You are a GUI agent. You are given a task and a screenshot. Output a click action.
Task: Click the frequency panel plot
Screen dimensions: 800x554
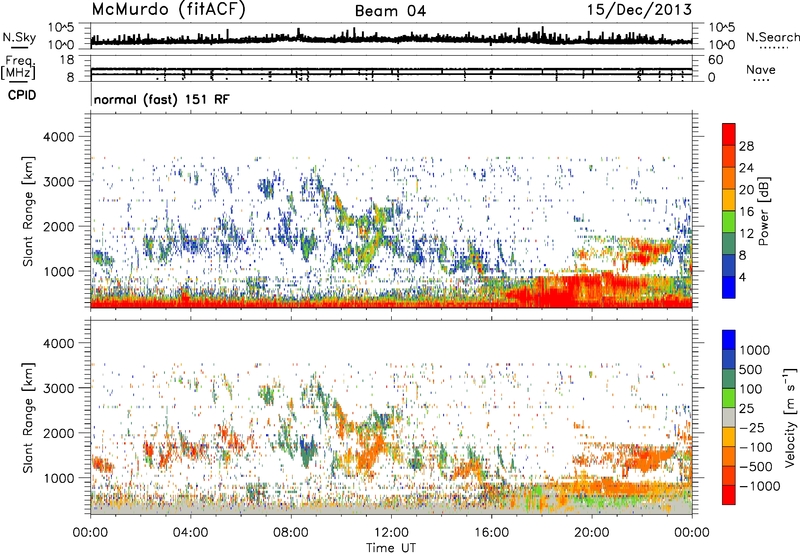click(x=391, y=68)
